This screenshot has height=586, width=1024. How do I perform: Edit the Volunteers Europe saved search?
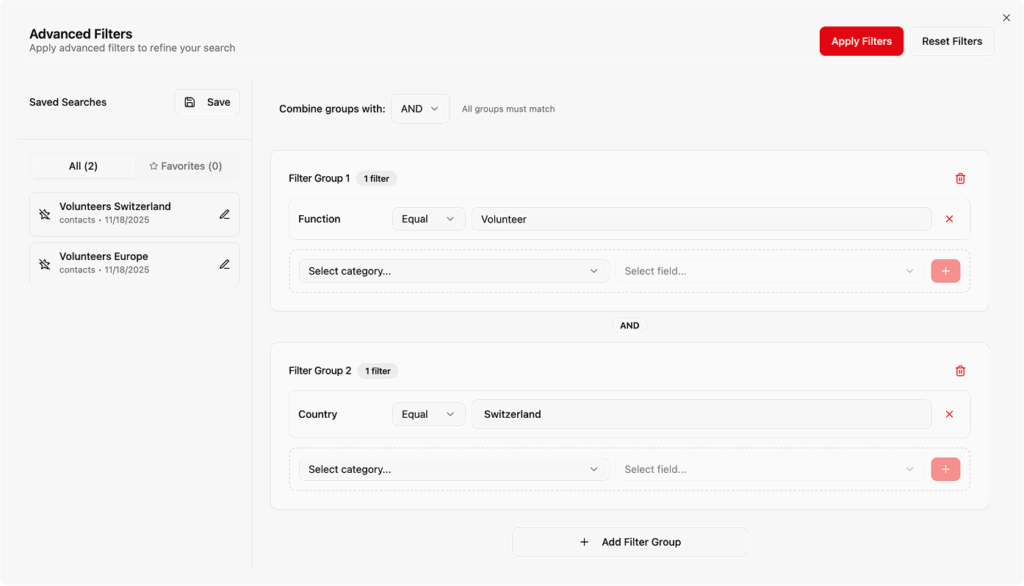click(x=224, y=264)
